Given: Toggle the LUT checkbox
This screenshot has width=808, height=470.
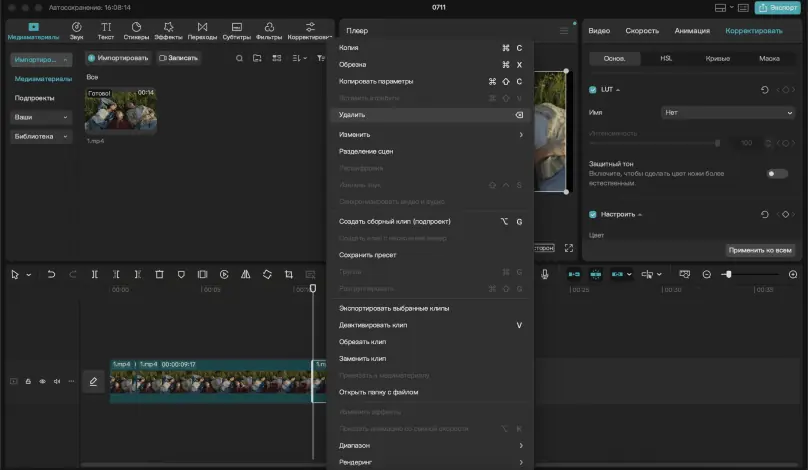Looking at the screenshot, I should pos(593,90).
